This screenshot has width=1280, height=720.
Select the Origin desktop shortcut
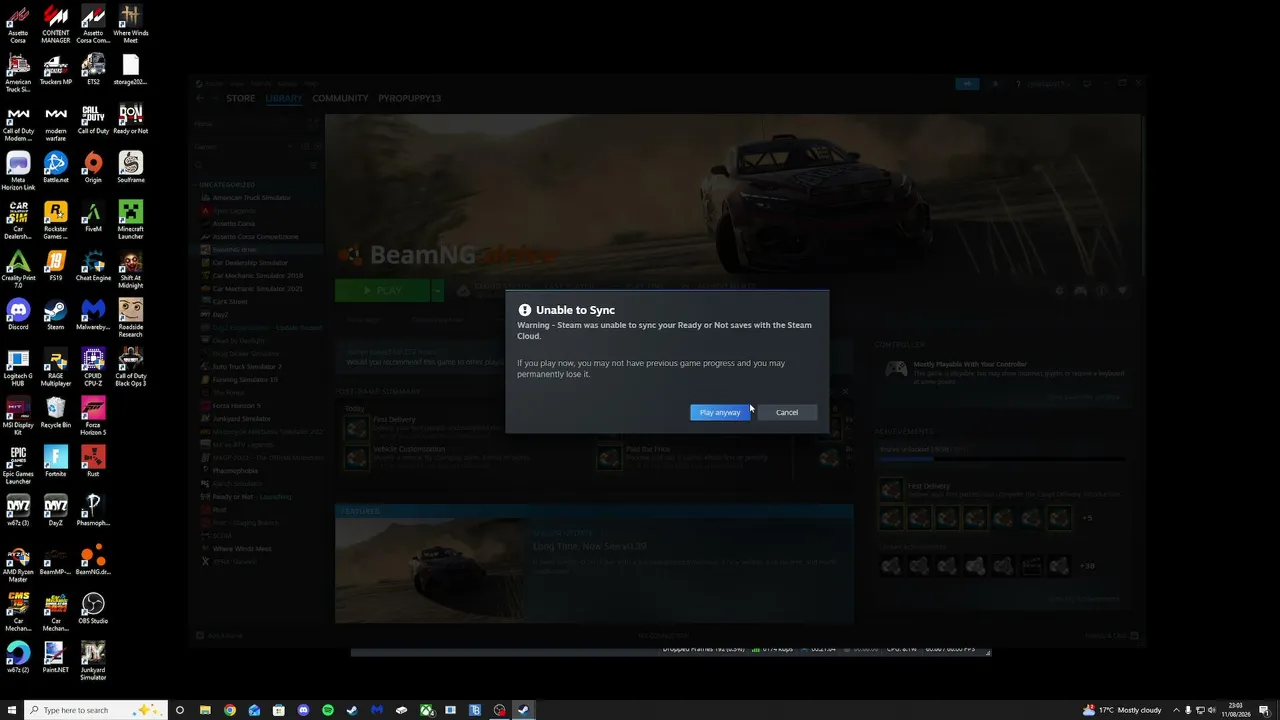93,168
